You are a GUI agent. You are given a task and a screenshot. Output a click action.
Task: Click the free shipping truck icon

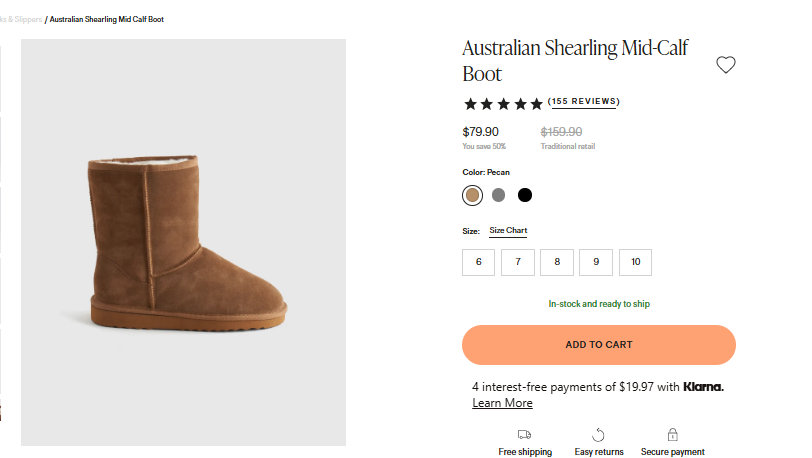pos(524,434)
